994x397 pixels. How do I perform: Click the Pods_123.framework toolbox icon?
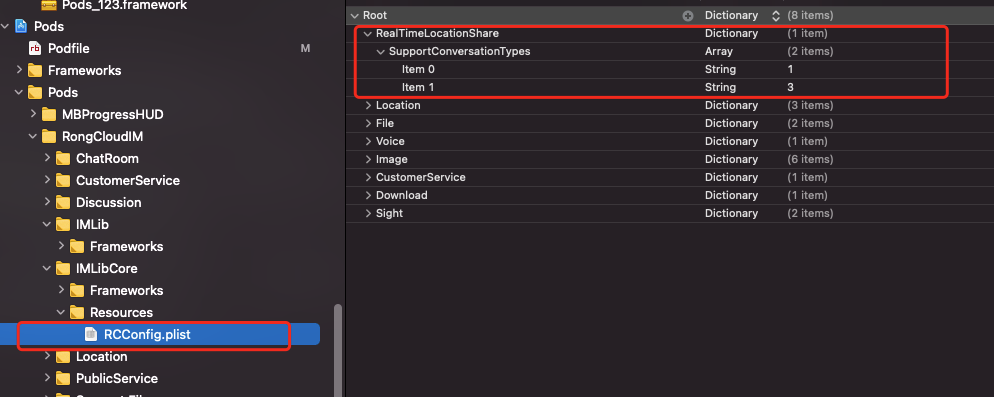pyautogui.click(x=49, y=5)
